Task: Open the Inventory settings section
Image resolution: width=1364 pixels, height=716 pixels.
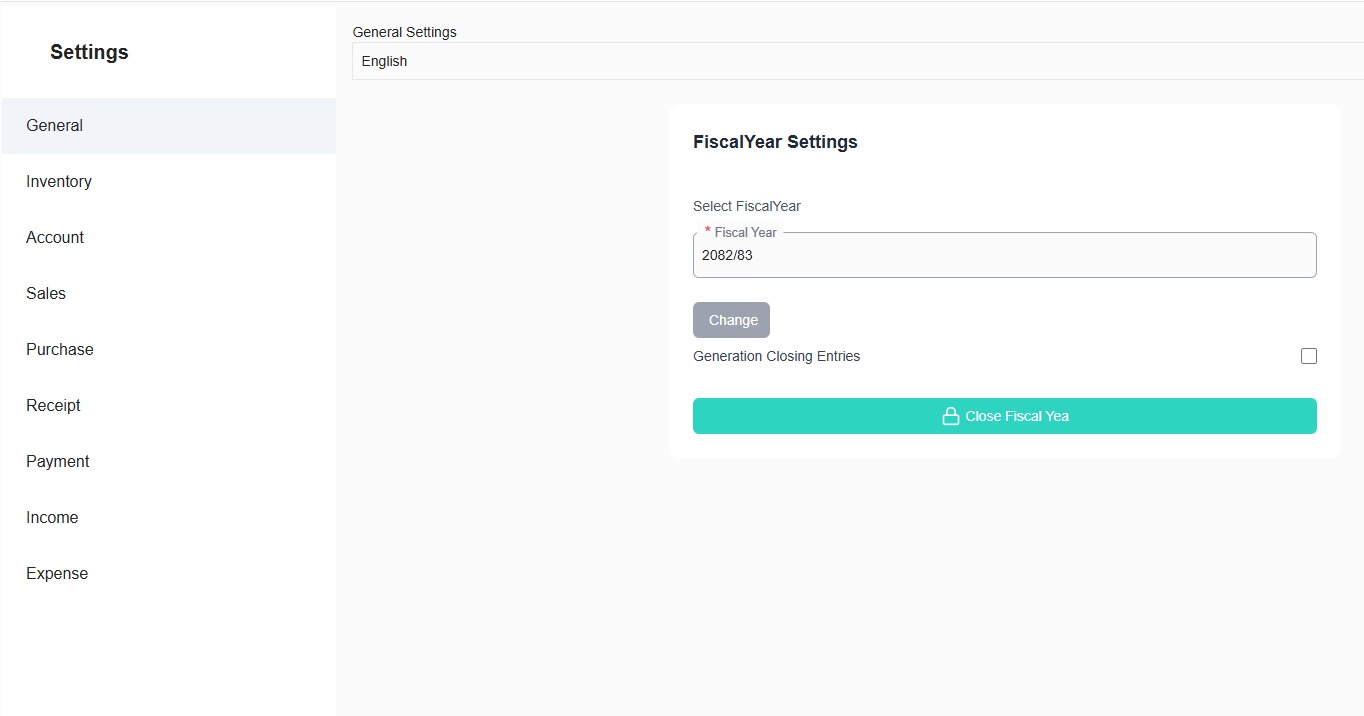Action: point(59,182)
